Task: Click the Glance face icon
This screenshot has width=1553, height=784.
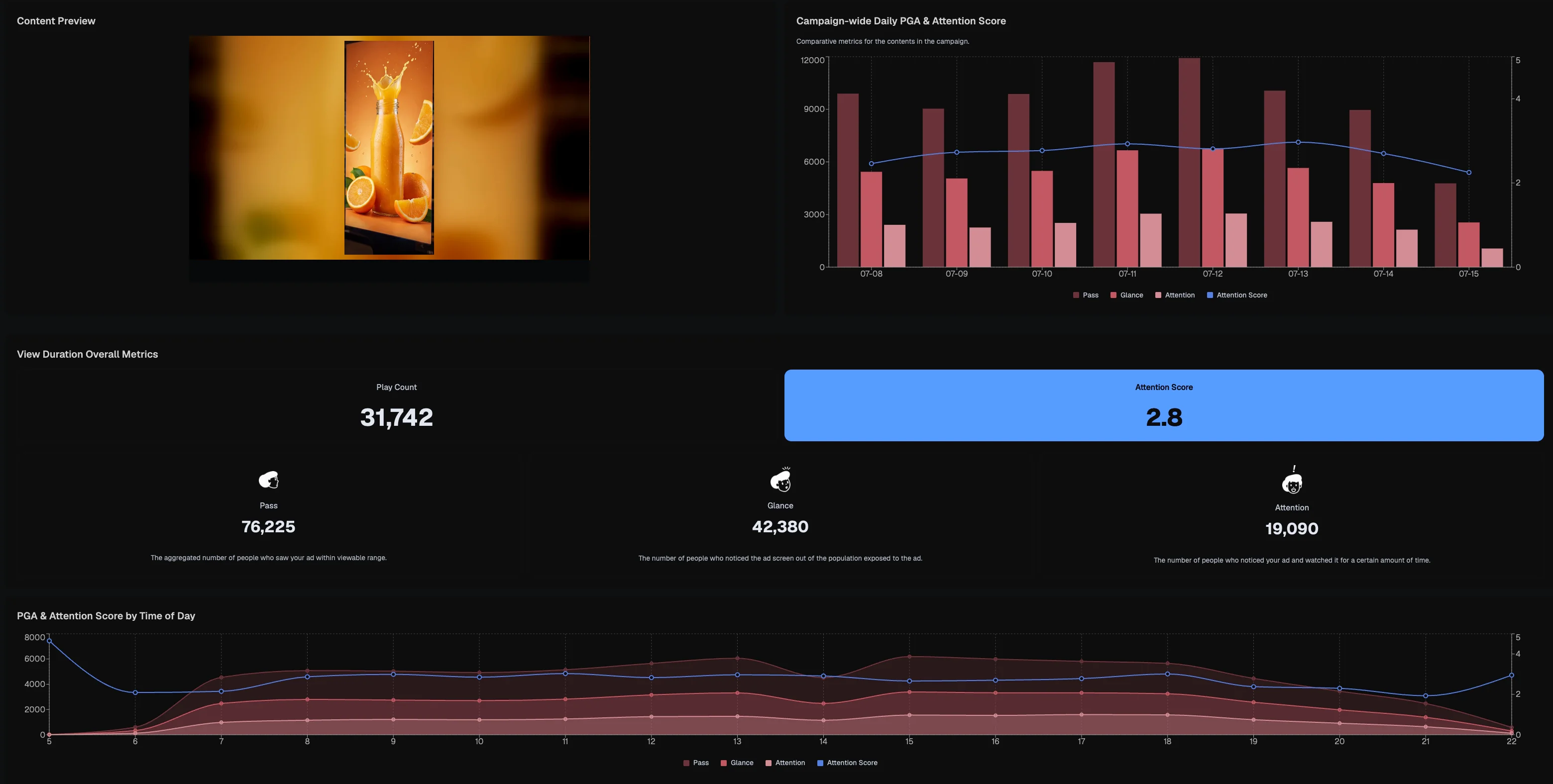Action: (x=780, y=480)
